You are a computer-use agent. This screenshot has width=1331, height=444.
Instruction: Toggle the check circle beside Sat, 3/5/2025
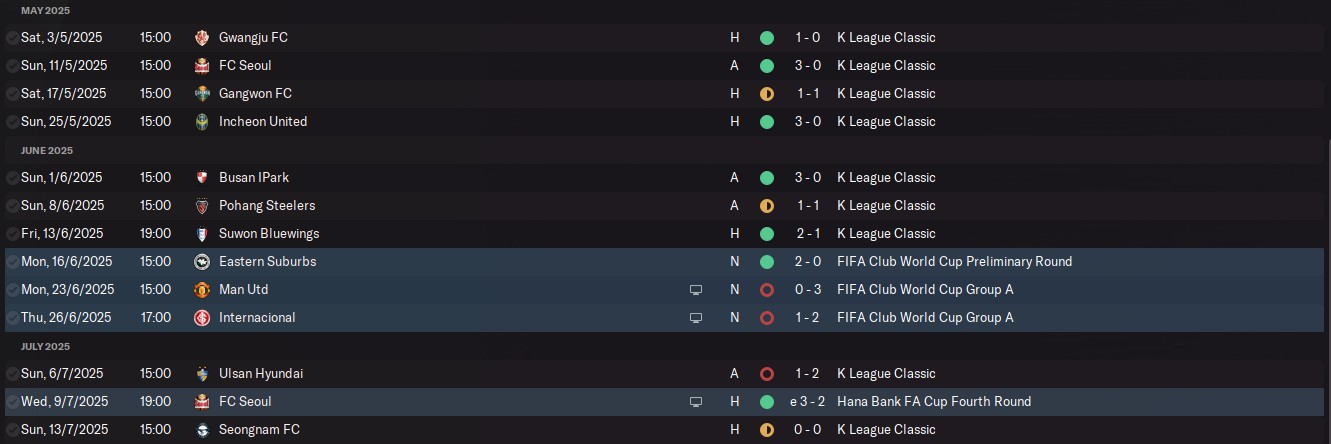(12, 38)
